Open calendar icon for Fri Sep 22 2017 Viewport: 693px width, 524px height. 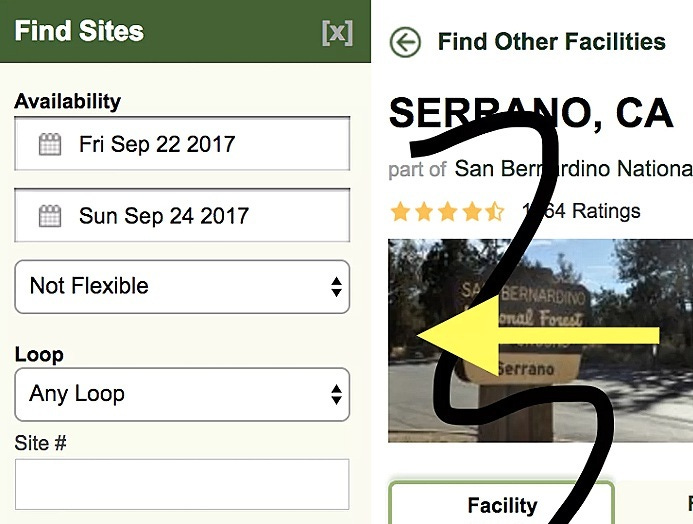[x=50, y=144]
